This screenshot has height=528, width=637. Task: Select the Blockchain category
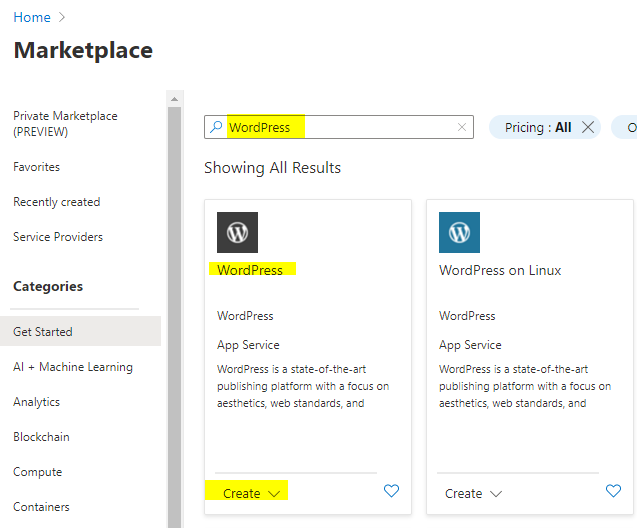click(x=41, y=437)
